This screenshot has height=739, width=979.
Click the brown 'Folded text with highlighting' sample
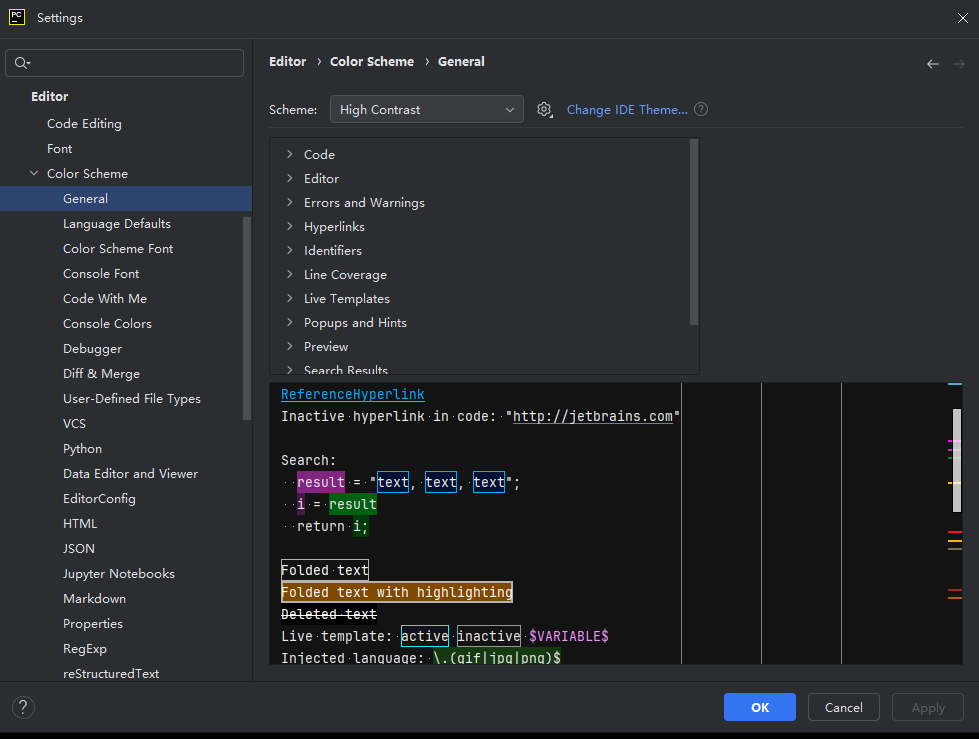[397, 593]
